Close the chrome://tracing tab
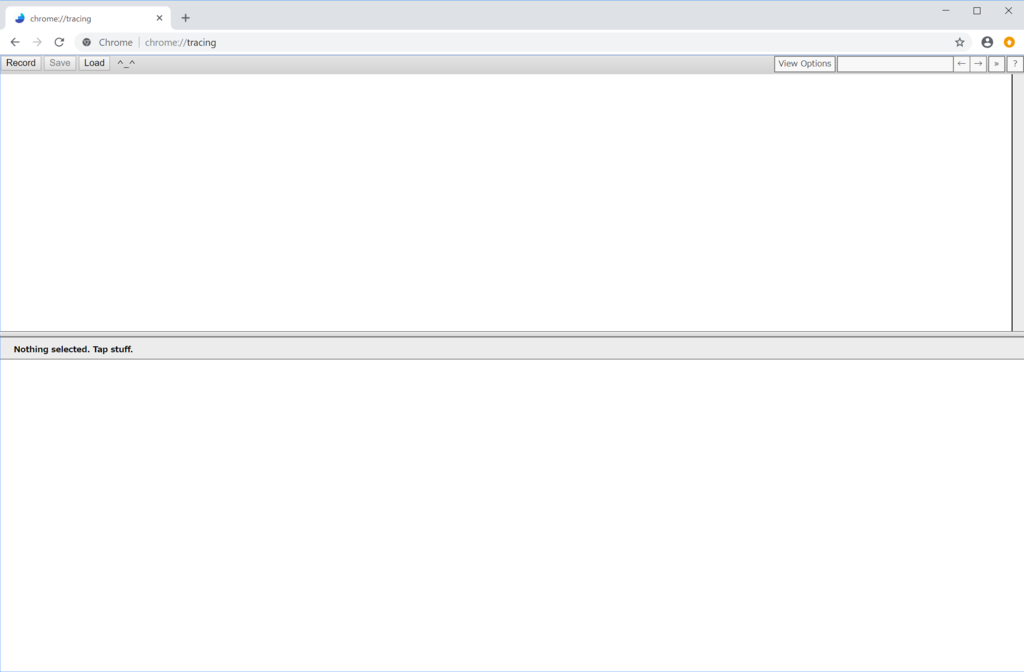The image size is (1024, 672). (159, 18)
